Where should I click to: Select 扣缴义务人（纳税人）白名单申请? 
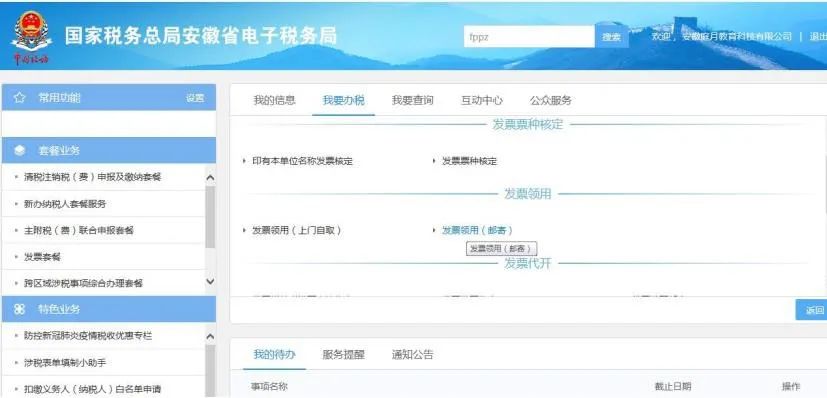point(92,390)
